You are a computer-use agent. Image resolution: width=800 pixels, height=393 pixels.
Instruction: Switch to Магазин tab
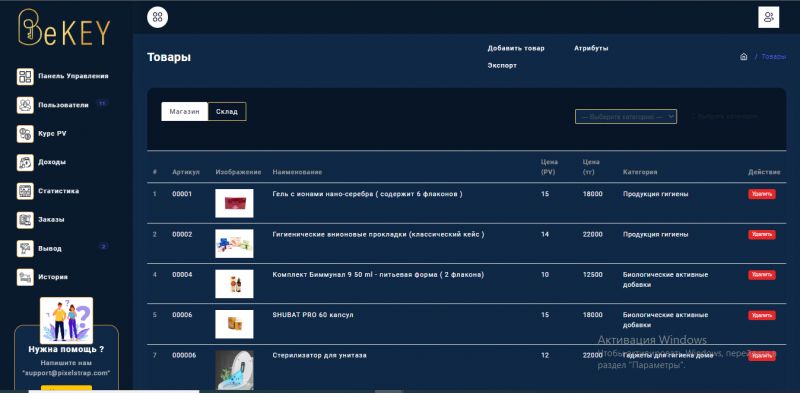click(184, 112)
